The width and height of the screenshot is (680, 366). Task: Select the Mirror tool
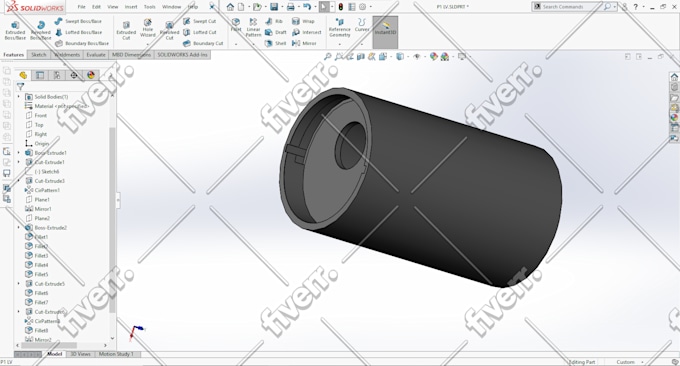point(304,44)
